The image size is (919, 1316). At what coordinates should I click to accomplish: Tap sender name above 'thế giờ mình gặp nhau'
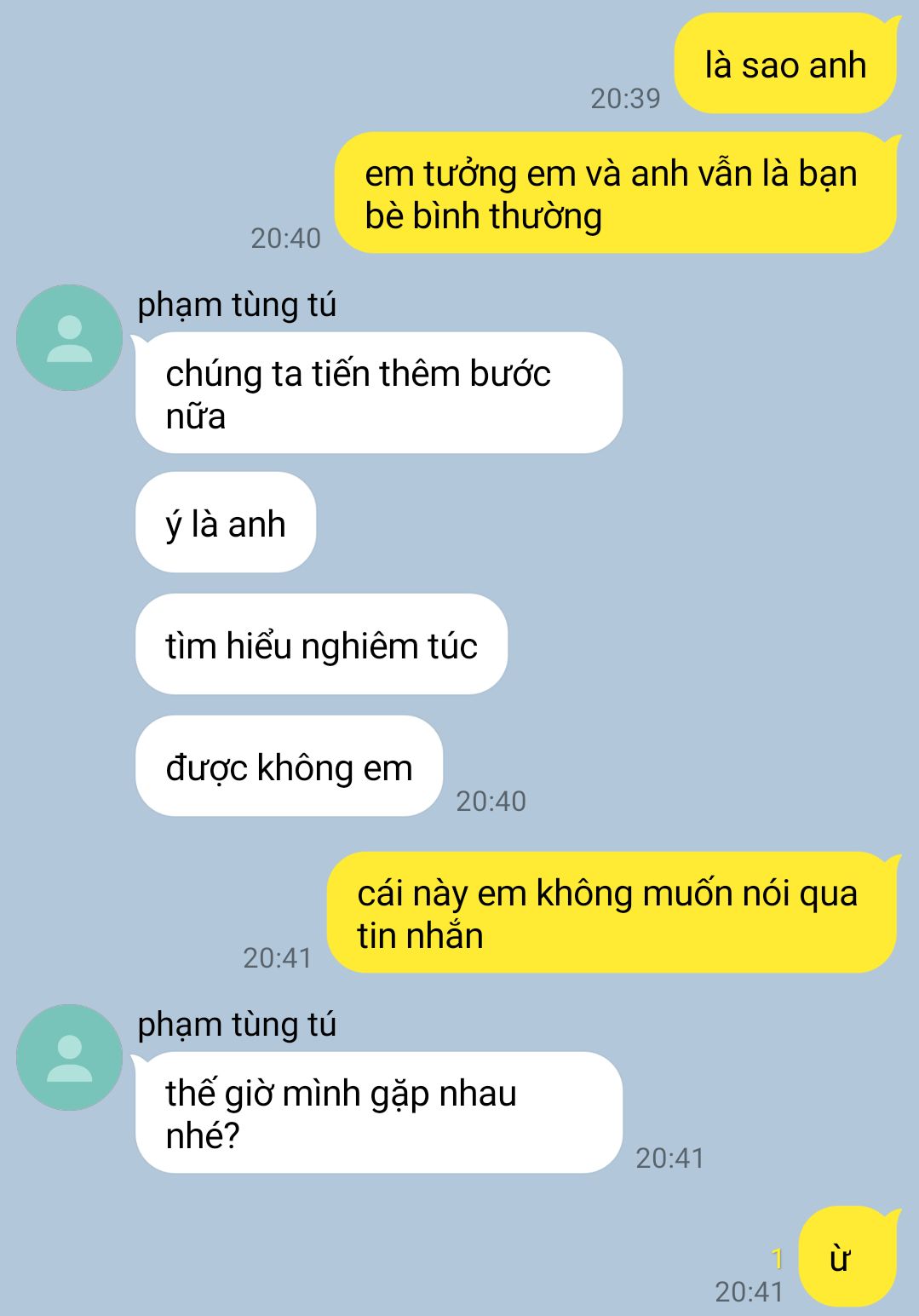pyautogui.click(x=237, y=1025)
